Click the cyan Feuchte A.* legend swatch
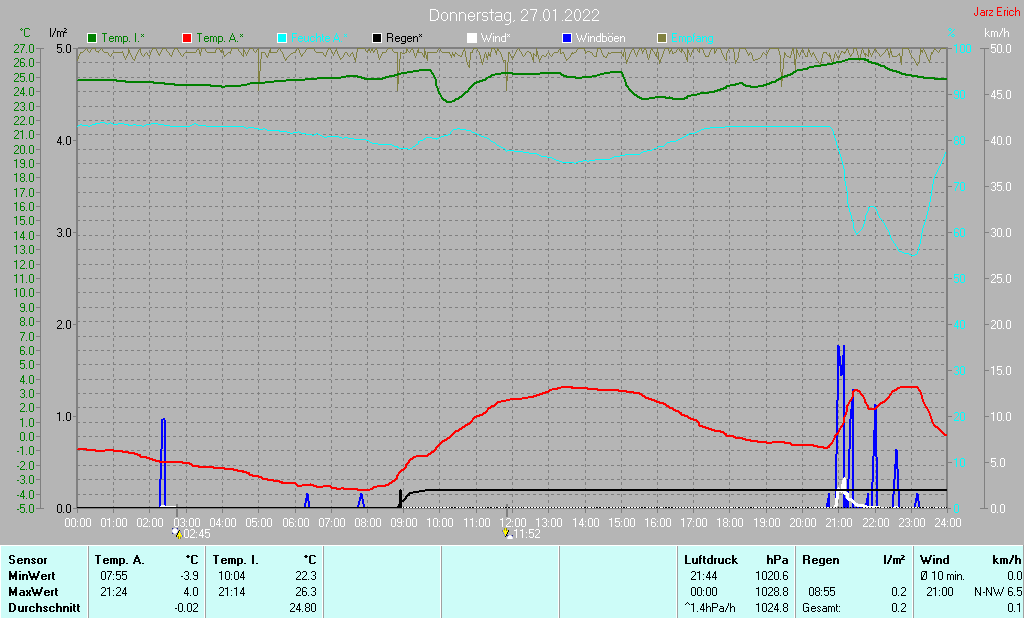1024x618 pixels. pos(282,39)
